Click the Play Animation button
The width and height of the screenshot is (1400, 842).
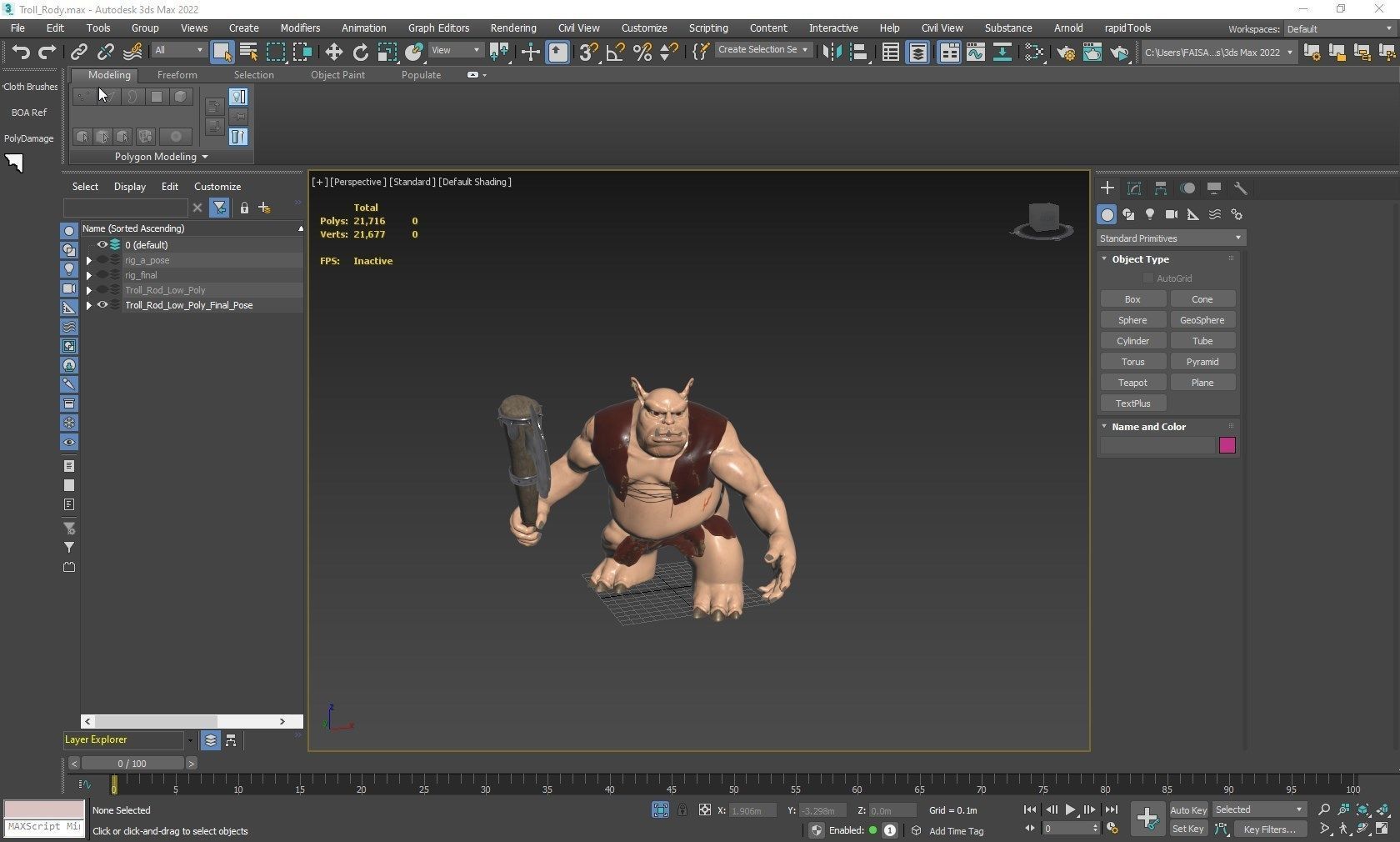1070,809
